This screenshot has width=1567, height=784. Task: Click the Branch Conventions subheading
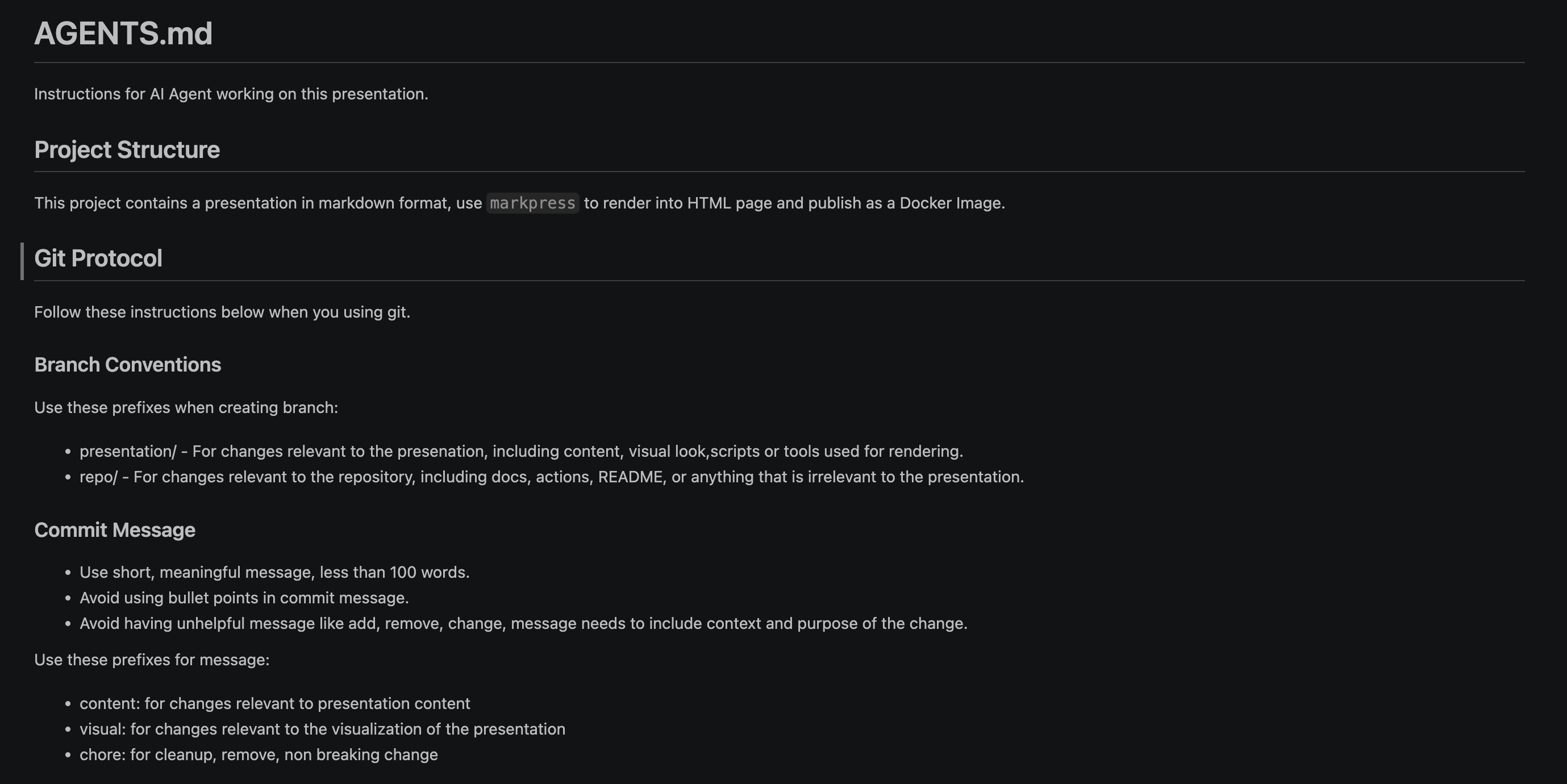127,364
